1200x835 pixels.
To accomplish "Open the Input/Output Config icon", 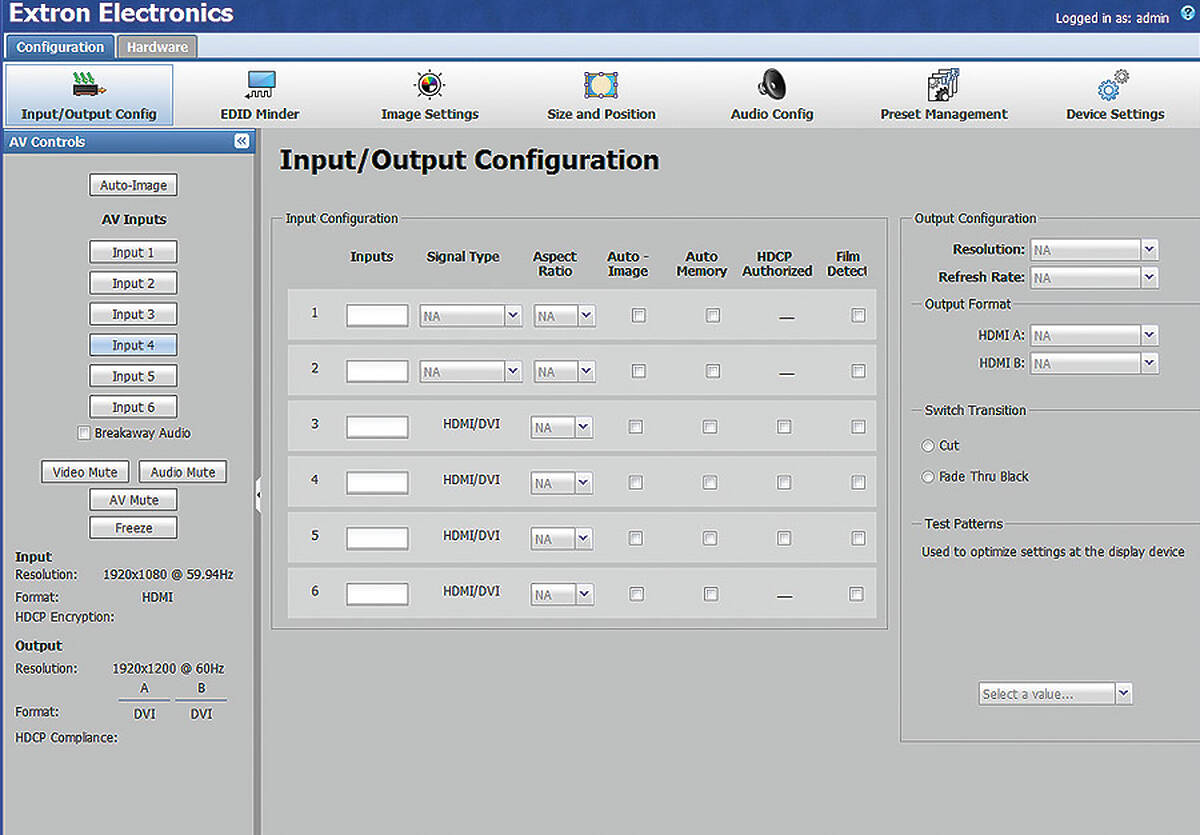I will [89, 95].
